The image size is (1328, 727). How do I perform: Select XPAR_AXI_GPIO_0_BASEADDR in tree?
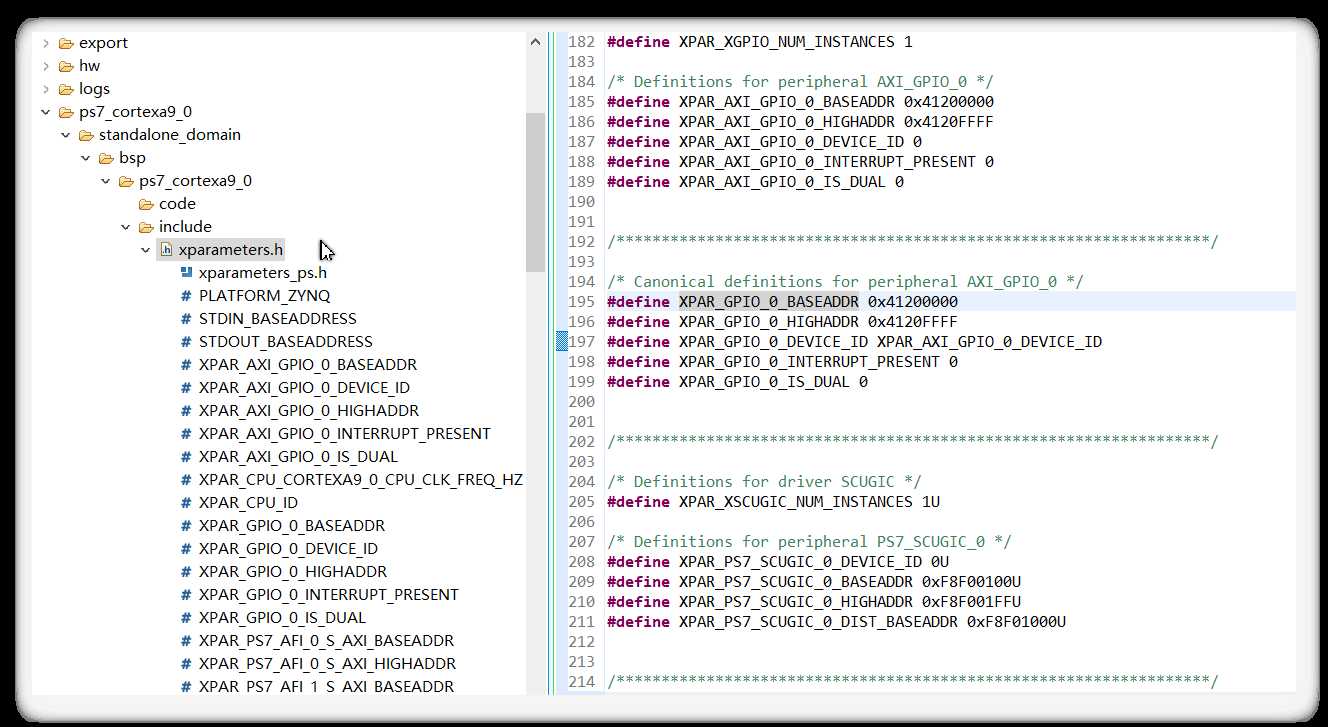click(x=308, y=365)
